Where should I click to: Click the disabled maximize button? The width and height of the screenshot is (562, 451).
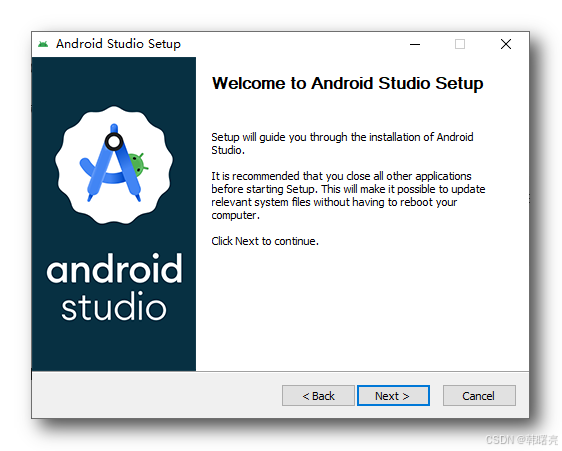click(460, 44)
